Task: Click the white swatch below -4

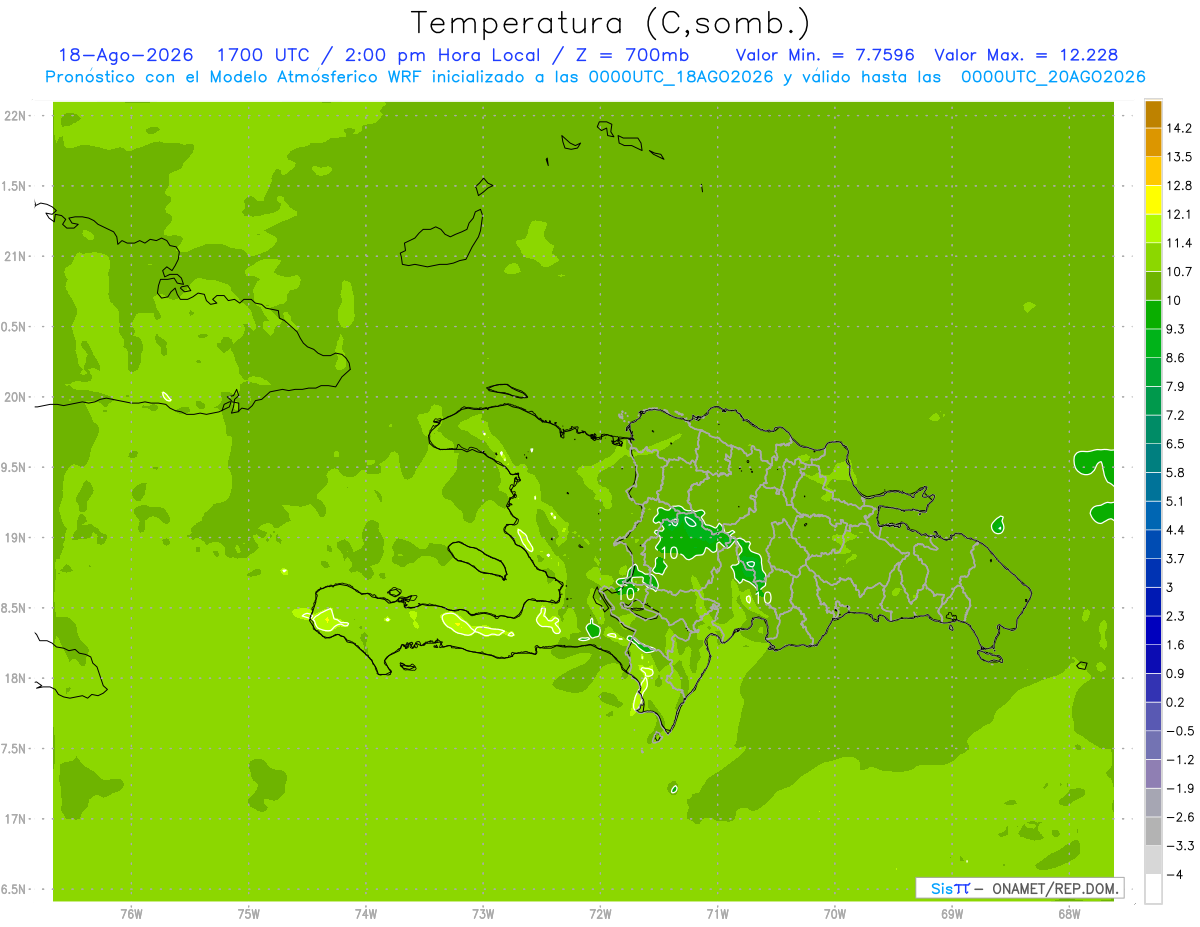Action: point(1153,889)
